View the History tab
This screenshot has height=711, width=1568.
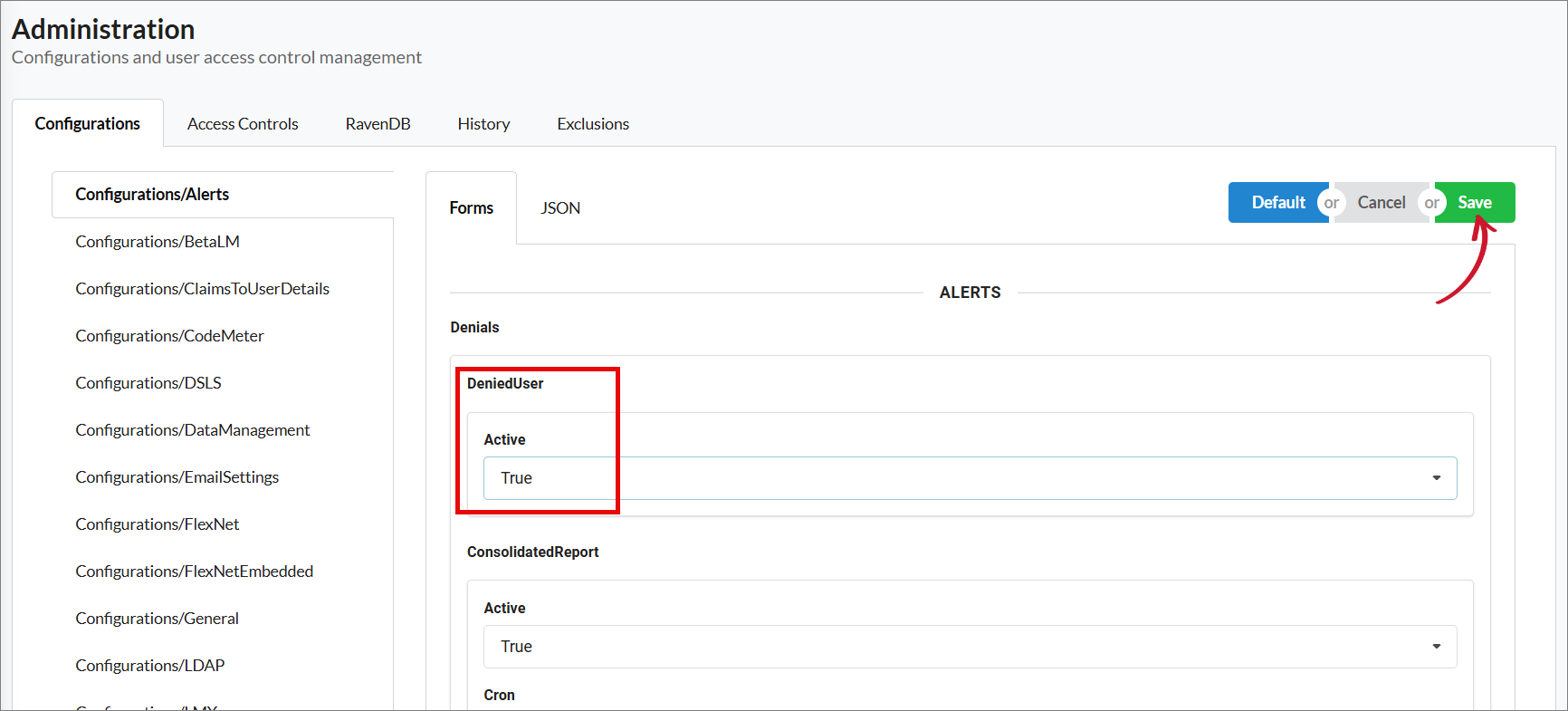[x=483, y=123]
